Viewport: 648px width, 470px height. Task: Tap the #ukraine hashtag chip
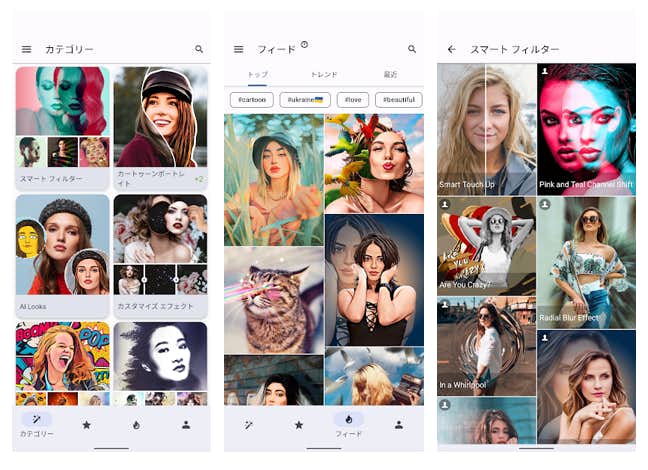point(305,100)
